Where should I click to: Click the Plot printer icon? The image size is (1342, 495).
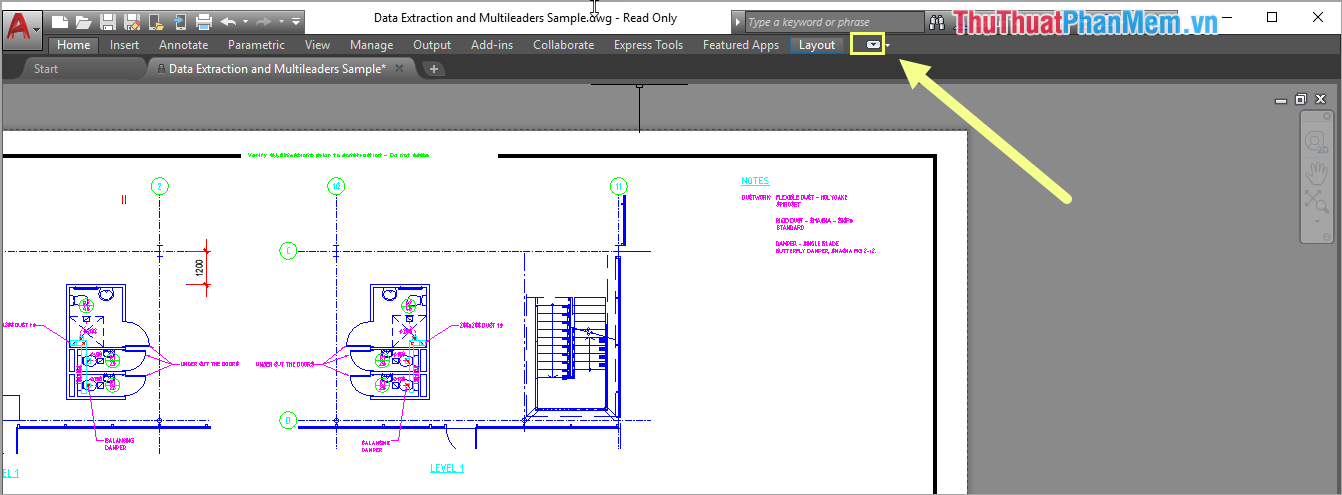pyautogui.click(x=204, y=22)
